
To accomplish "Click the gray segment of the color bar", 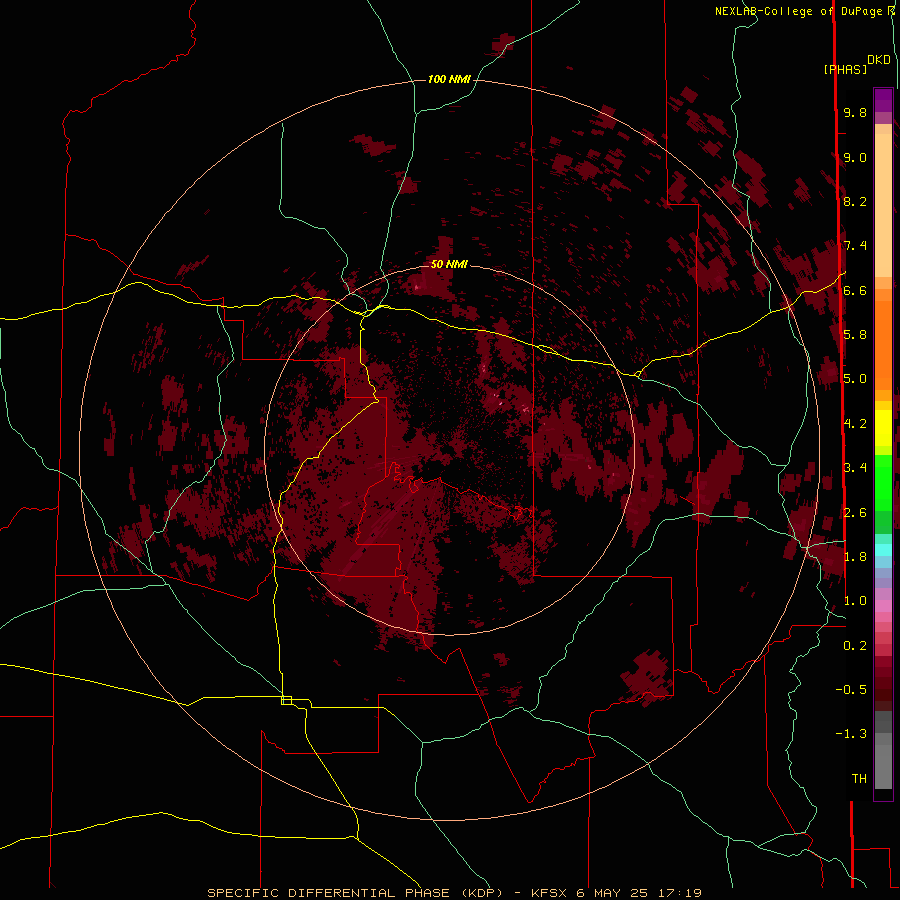I will point(883,761).
